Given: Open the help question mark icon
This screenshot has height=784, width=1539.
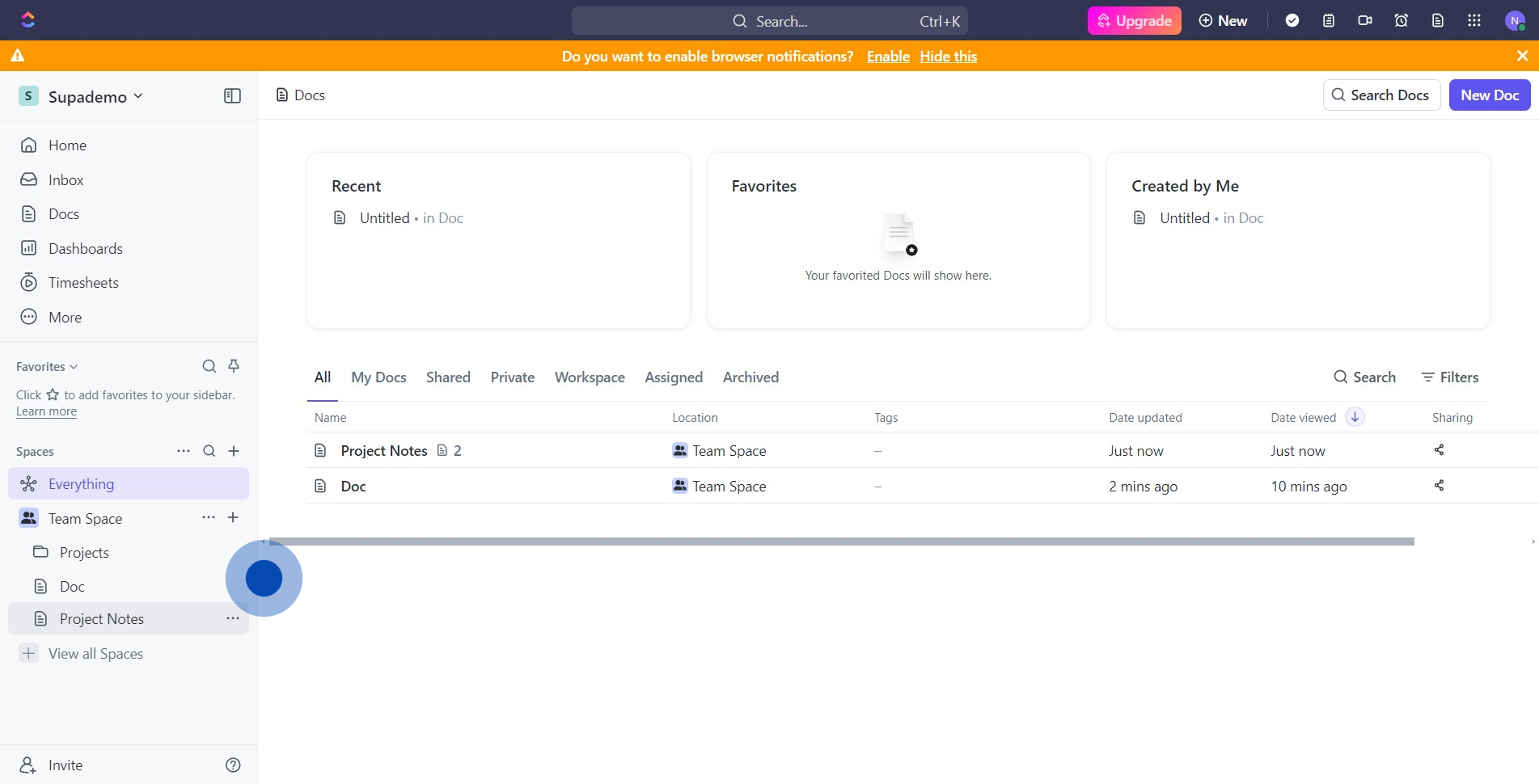Looking at the screenshot, I should [233, 765].
